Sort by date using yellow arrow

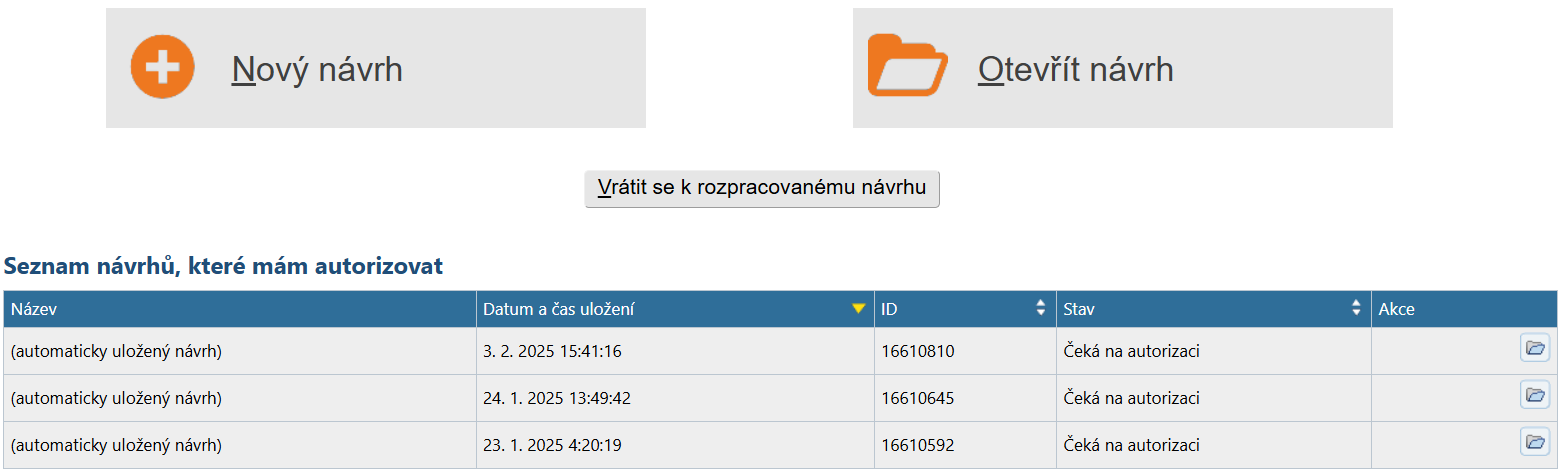[858, 309]
